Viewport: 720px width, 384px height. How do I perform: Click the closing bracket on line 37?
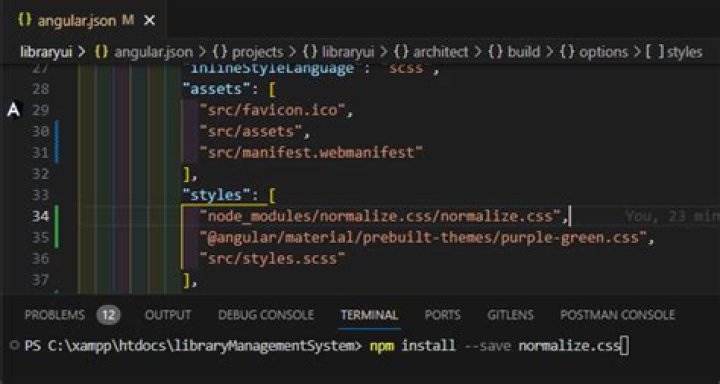(186, 280)
